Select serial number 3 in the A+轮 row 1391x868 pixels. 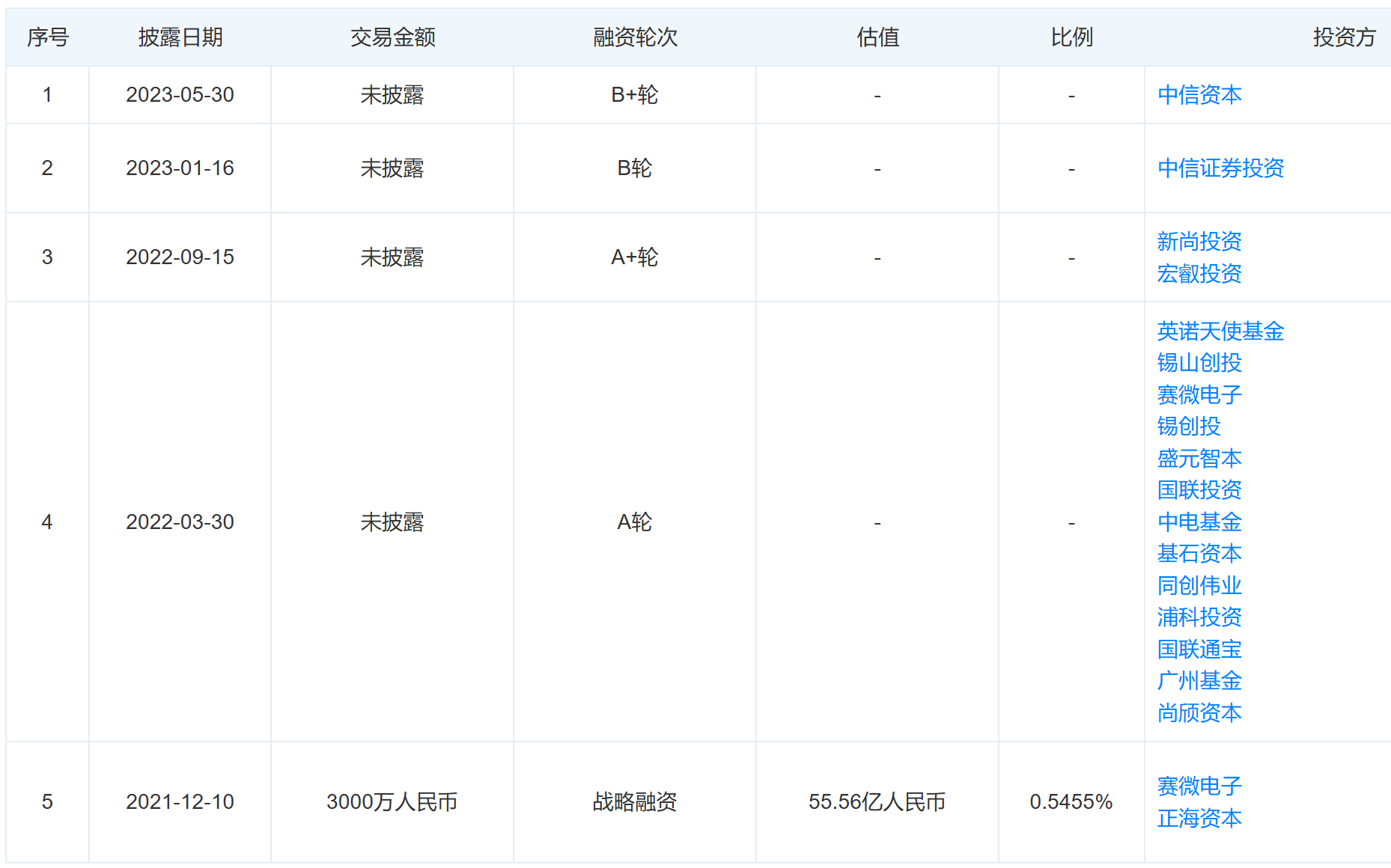point(47,257)
